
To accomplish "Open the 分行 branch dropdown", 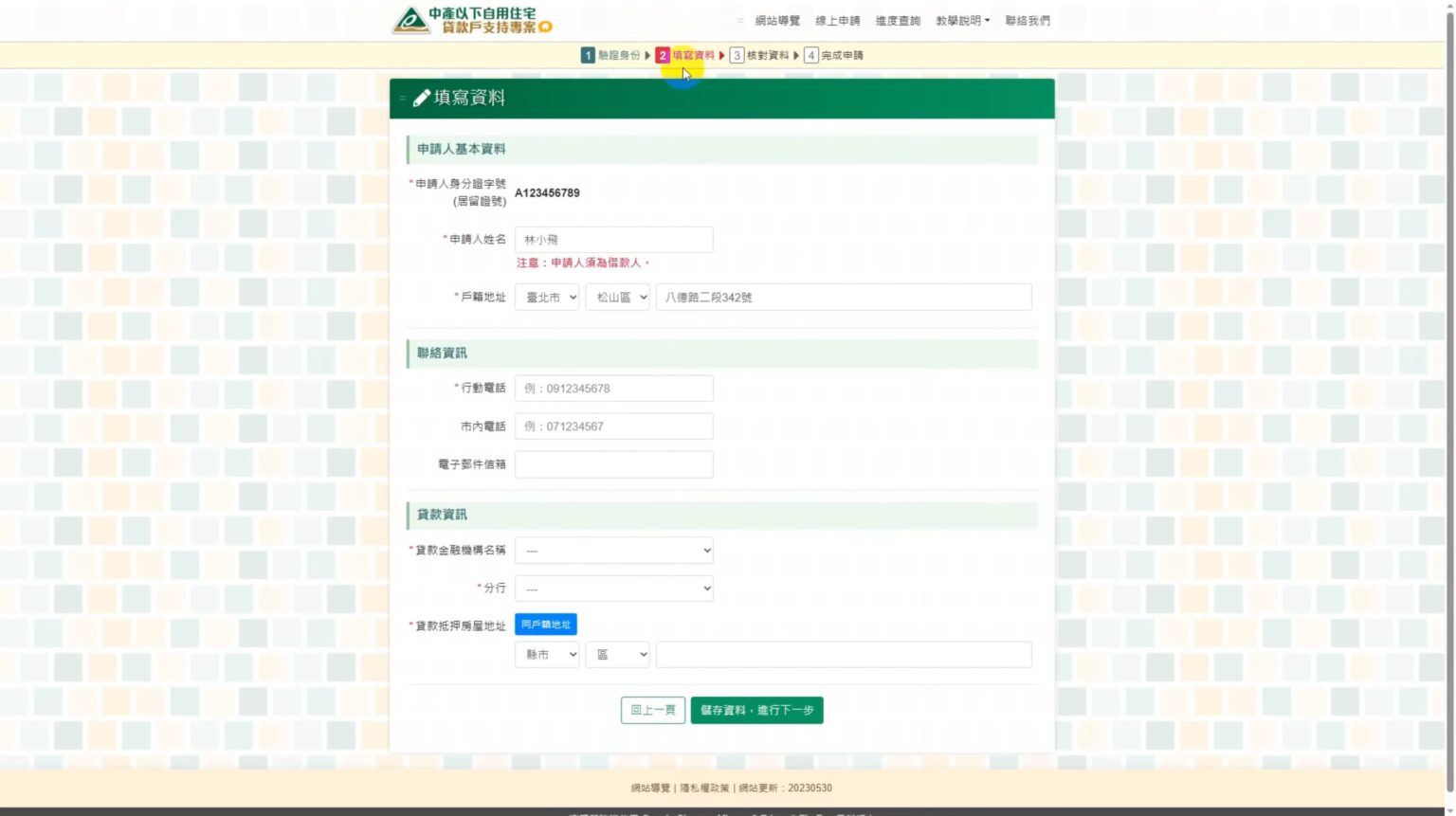I will coord(613,589).
